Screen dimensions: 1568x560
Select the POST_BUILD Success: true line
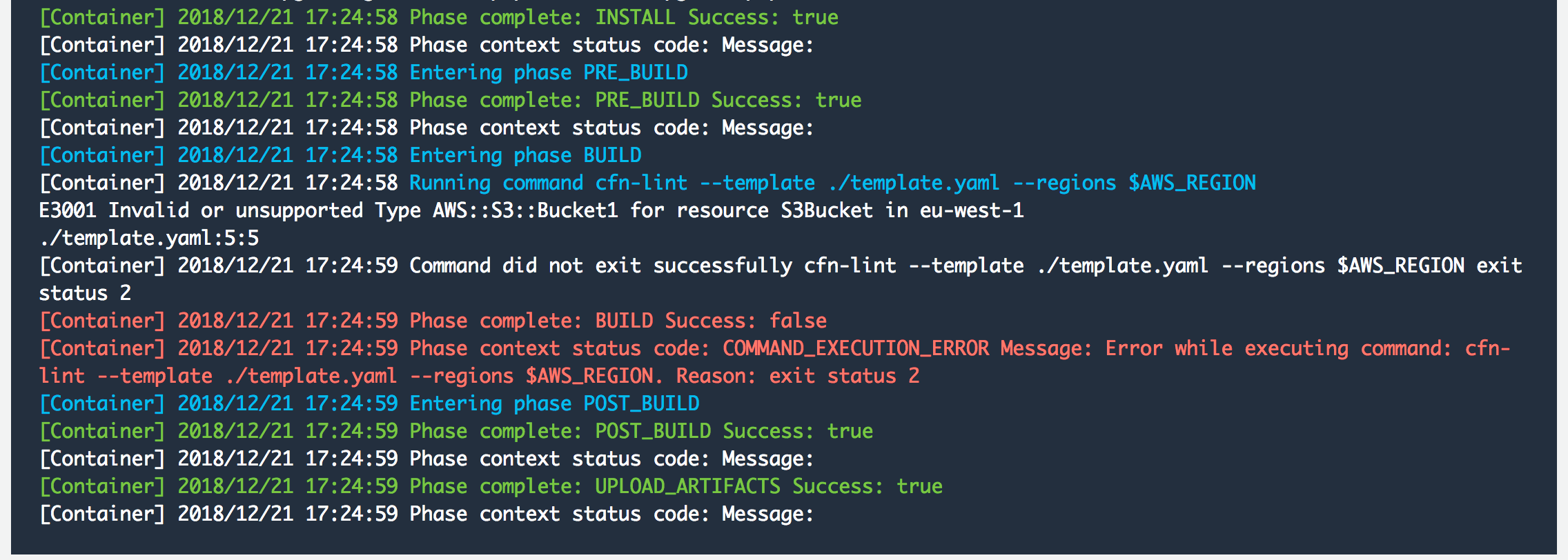[456, 431]
